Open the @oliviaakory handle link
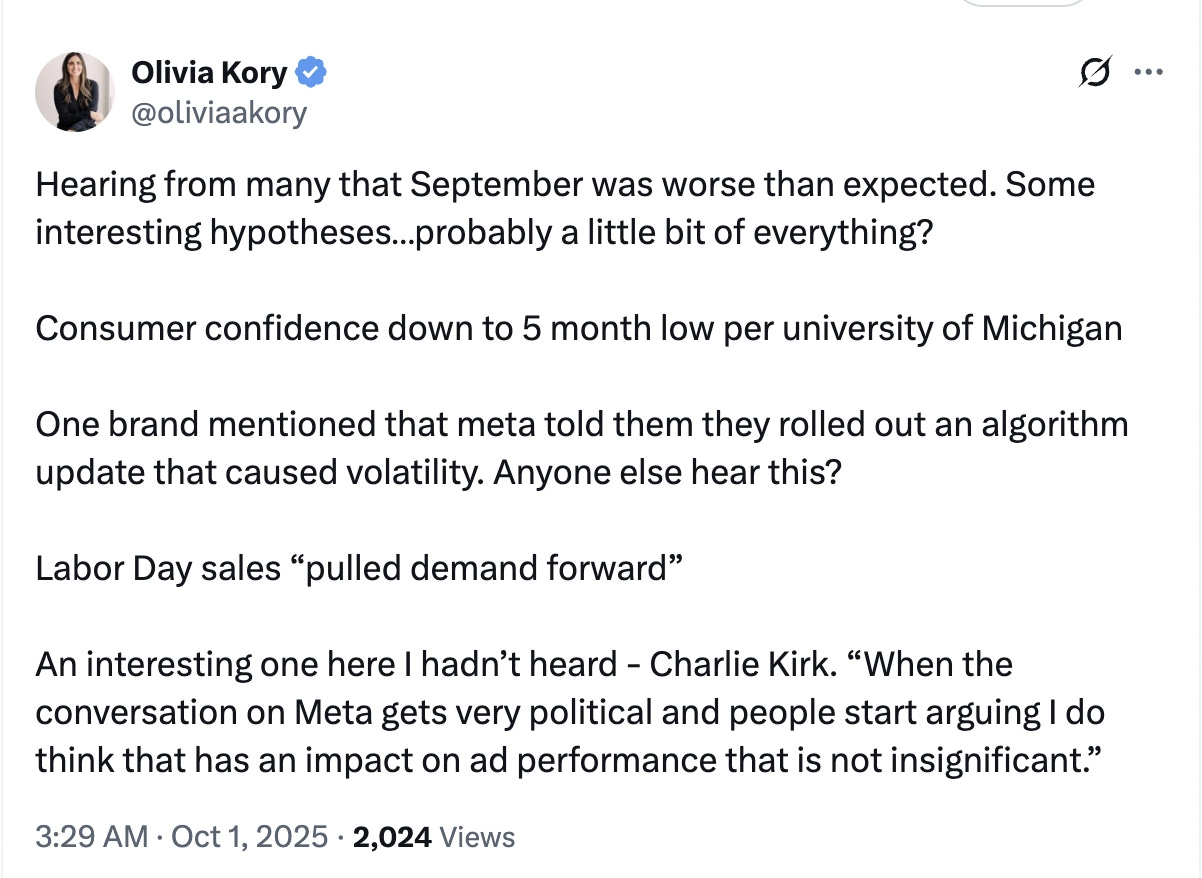This screenshot has width=1202, height=878. tap(219, 113)
